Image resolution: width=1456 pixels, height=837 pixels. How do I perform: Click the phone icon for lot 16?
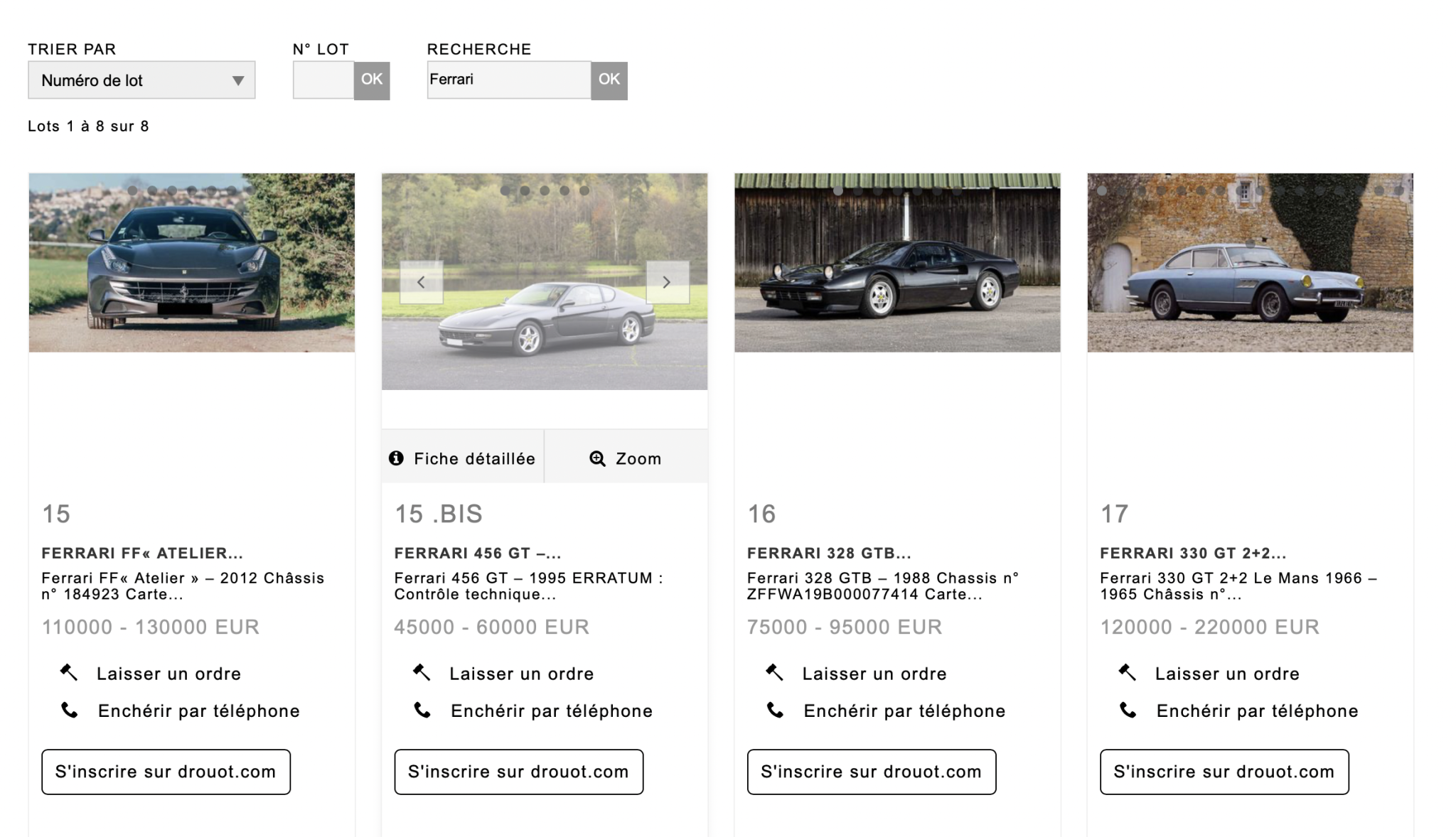[x=775, y=710]
